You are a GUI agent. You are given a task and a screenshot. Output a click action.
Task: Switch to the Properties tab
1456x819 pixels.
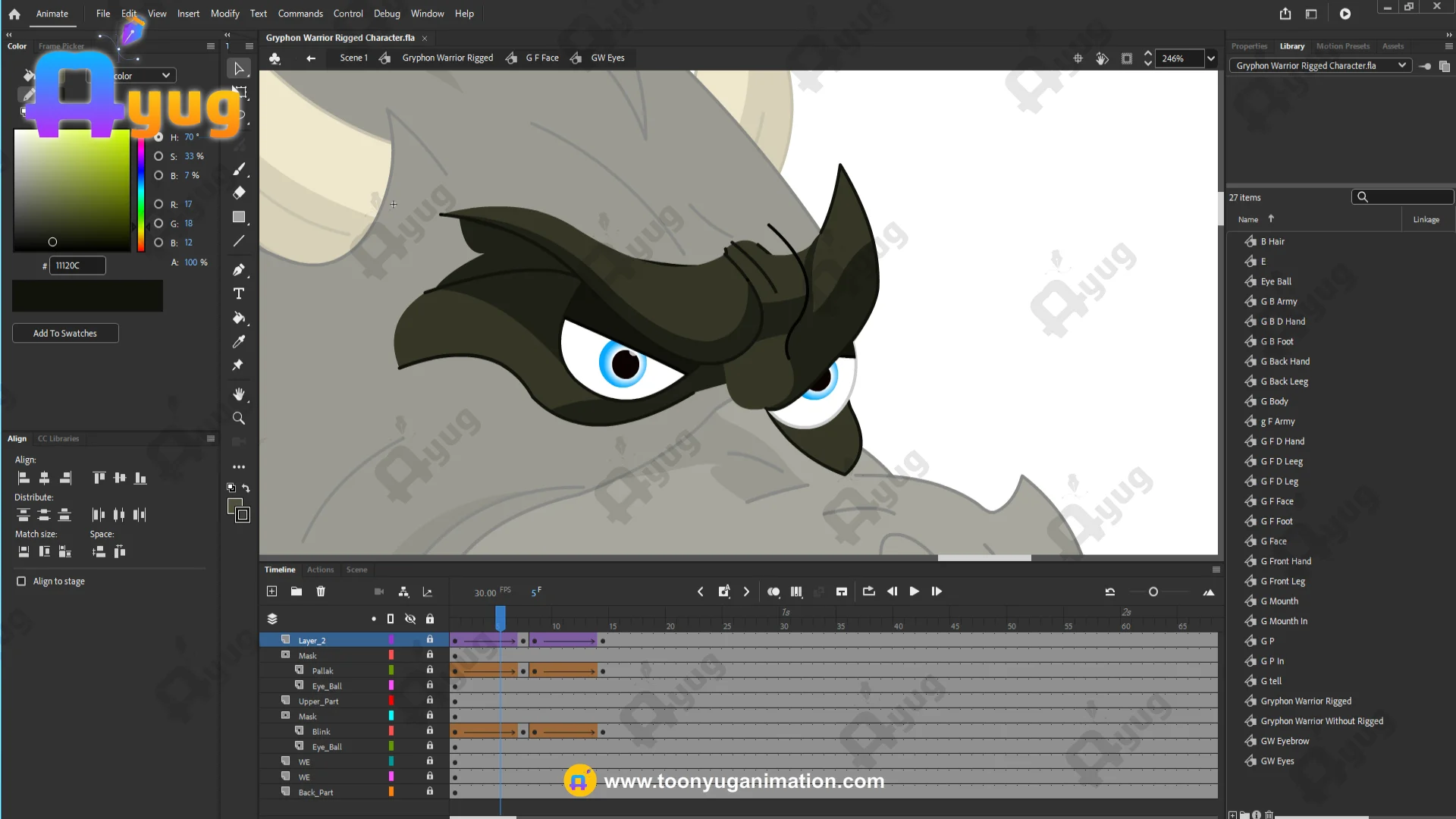pyautogui.click(x=1249, y=46)
